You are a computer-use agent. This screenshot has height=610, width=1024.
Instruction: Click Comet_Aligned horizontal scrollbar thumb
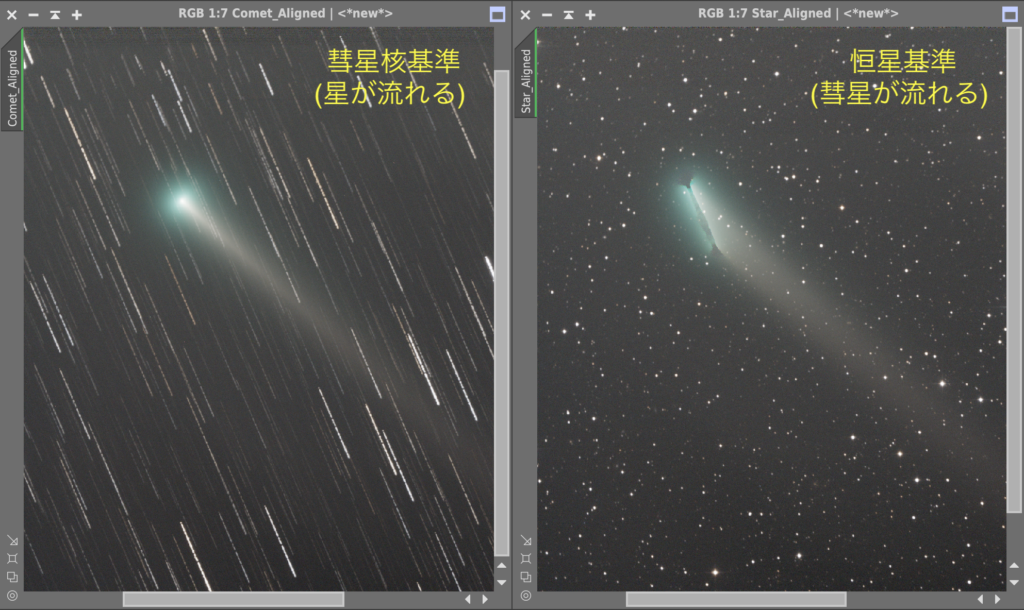[233, 599]
